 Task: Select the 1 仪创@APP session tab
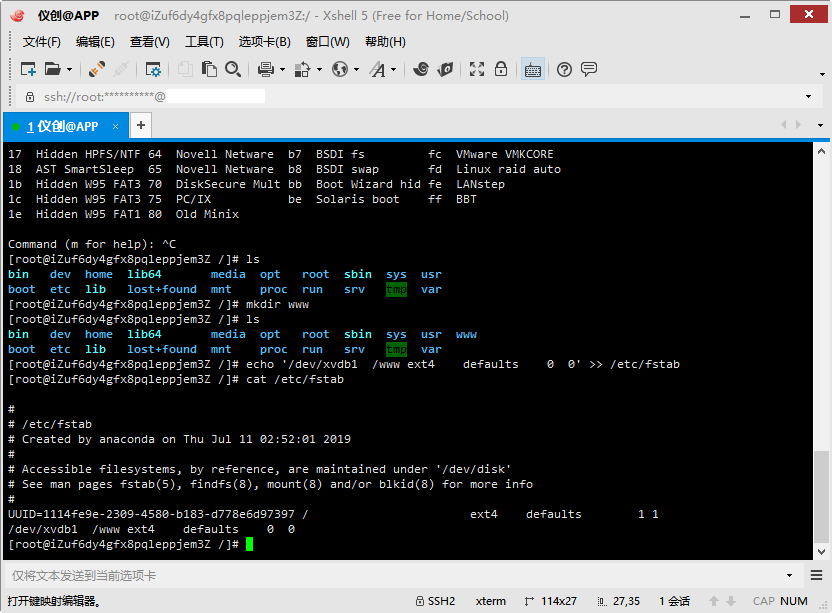point(63,126)
